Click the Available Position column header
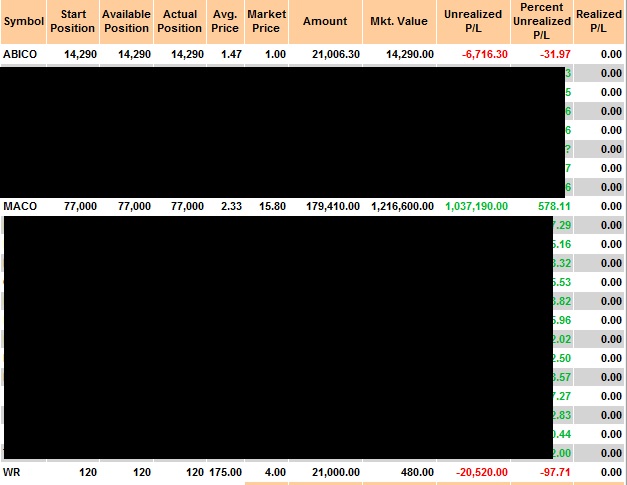 pos(126,21)
